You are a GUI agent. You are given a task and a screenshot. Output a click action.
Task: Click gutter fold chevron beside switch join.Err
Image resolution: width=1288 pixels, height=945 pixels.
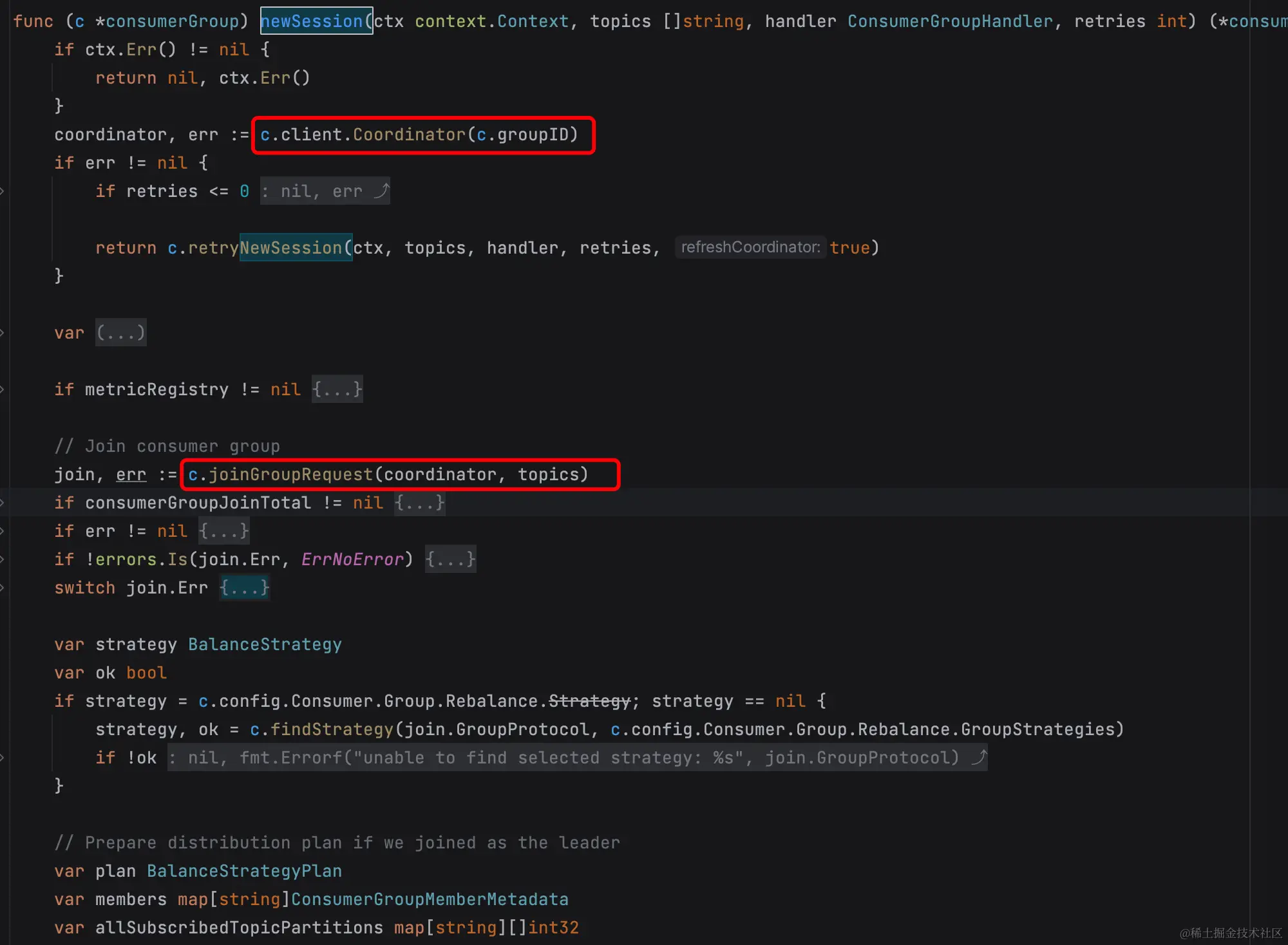tap(3, 588)
